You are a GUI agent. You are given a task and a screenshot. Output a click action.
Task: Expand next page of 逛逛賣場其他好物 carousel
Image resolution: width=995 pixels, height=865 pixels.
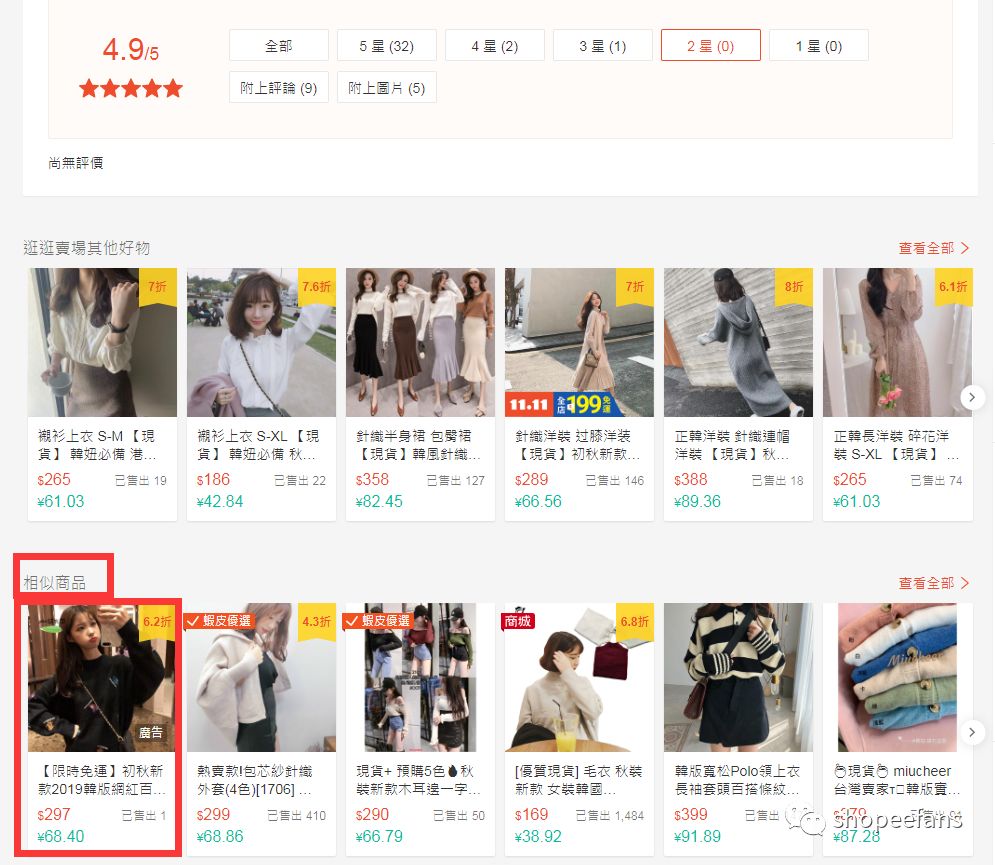click(972, 397)
